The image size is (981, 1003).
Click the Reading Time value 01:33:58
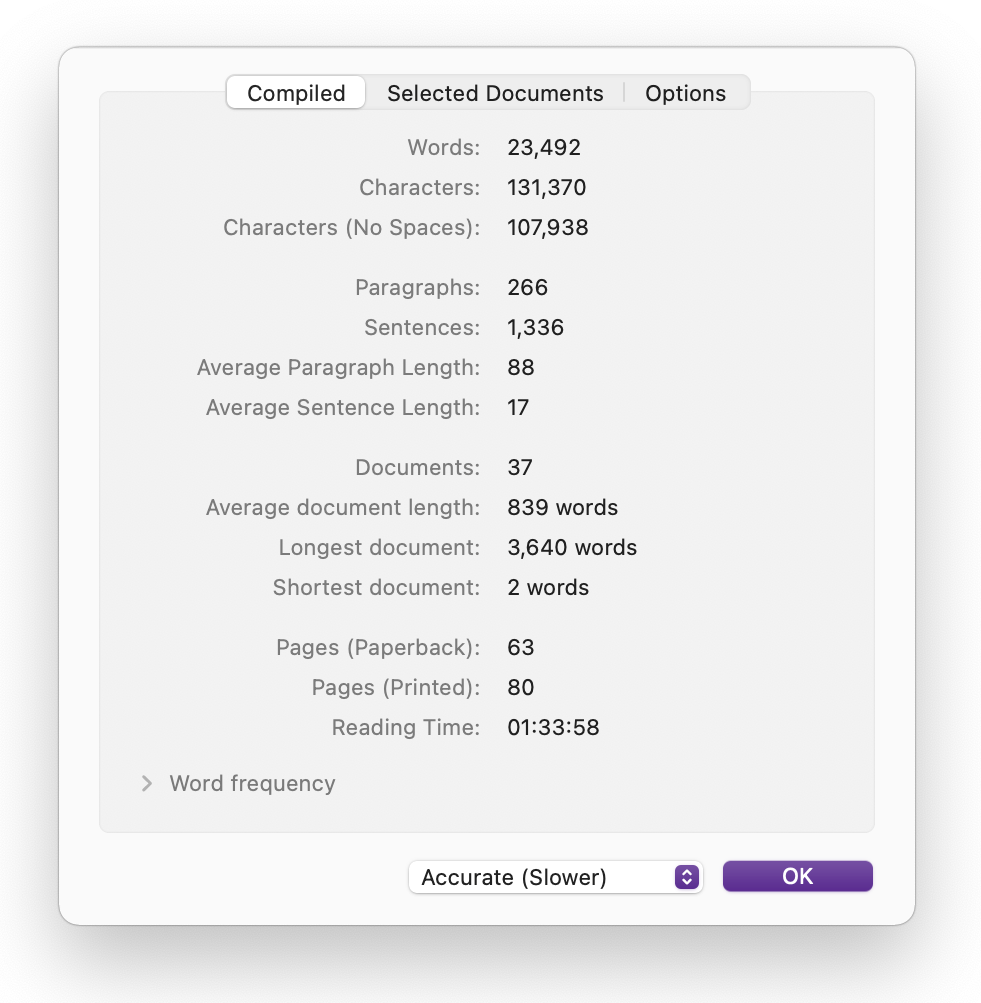coord(553,728)
